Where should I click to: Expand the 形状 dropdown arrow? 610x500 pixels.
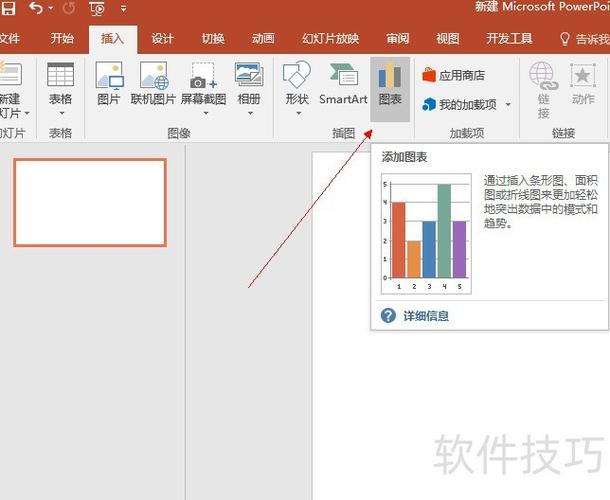click(298, 113)
